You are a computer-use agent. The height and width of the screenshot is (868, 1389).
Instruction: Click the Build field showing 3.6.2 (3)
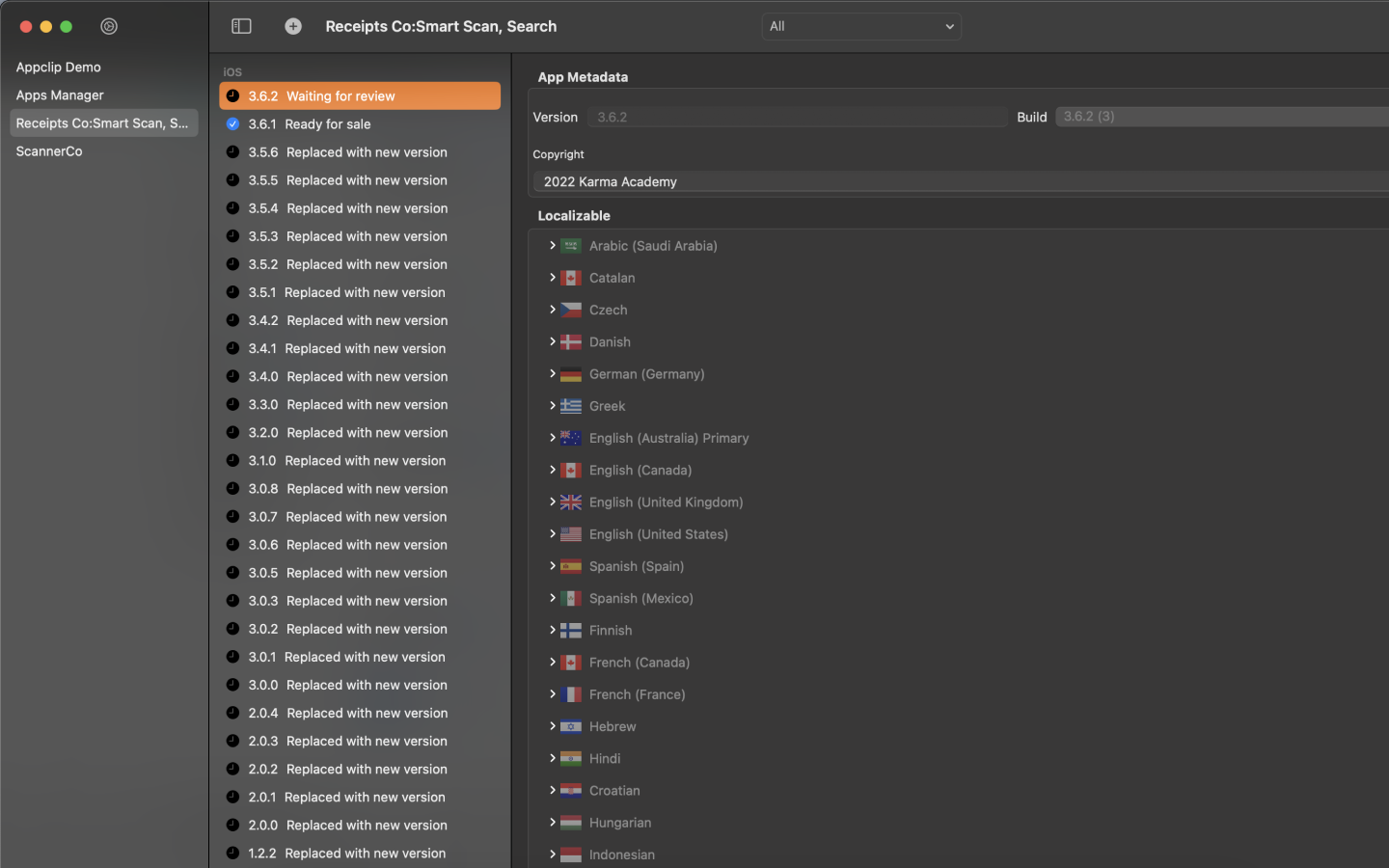[1222, 117]
